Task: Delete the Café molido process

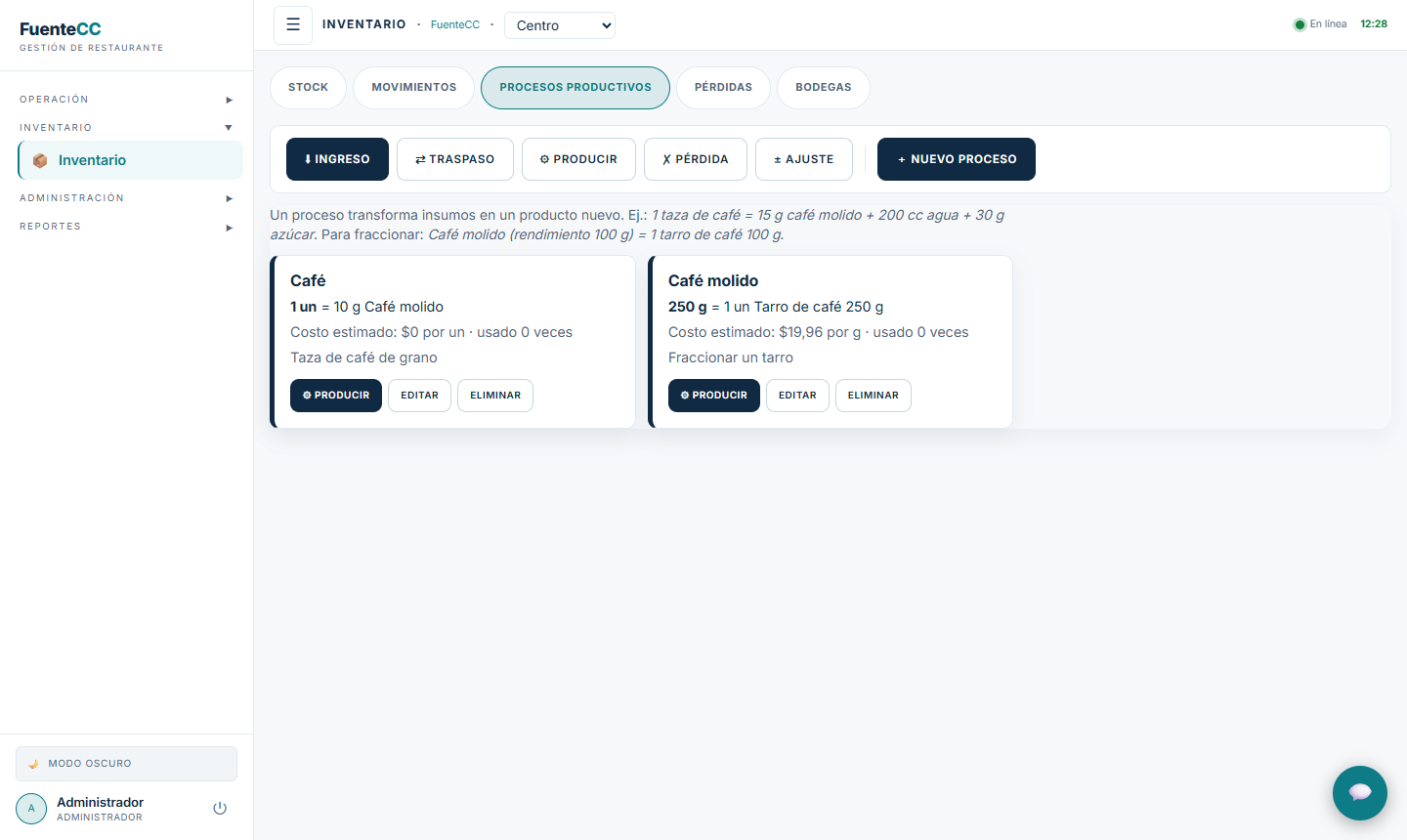Action: point(874,396)
